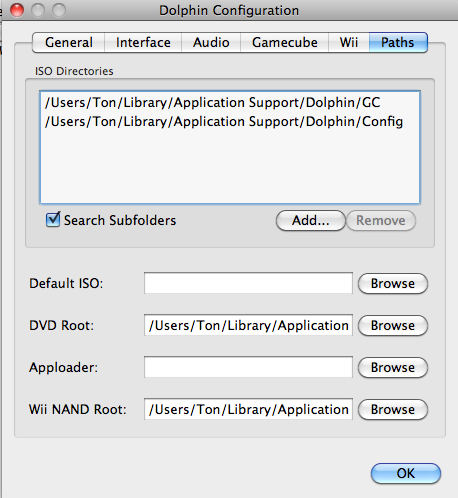This screenshot has width=458, height=498.
Task: Select the Dolphin/Config directory entry
Action: click(230, 122)
